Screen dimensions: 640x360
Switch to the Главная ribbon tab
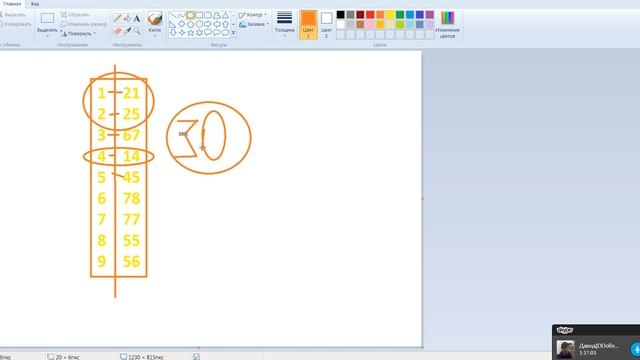point(12,4)
